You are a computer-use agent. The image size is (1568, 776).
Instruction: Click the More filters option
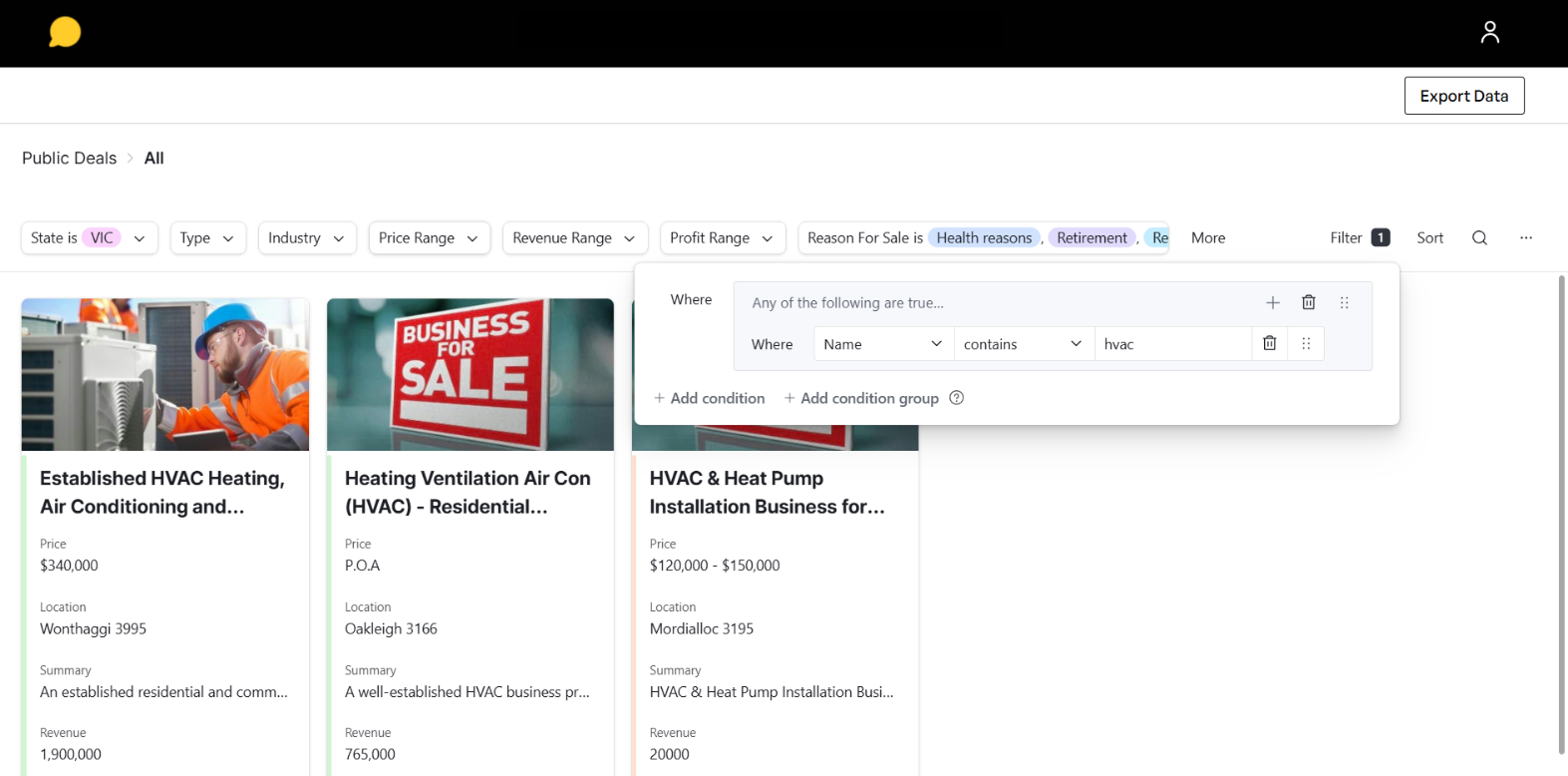tap(1208, 237)
